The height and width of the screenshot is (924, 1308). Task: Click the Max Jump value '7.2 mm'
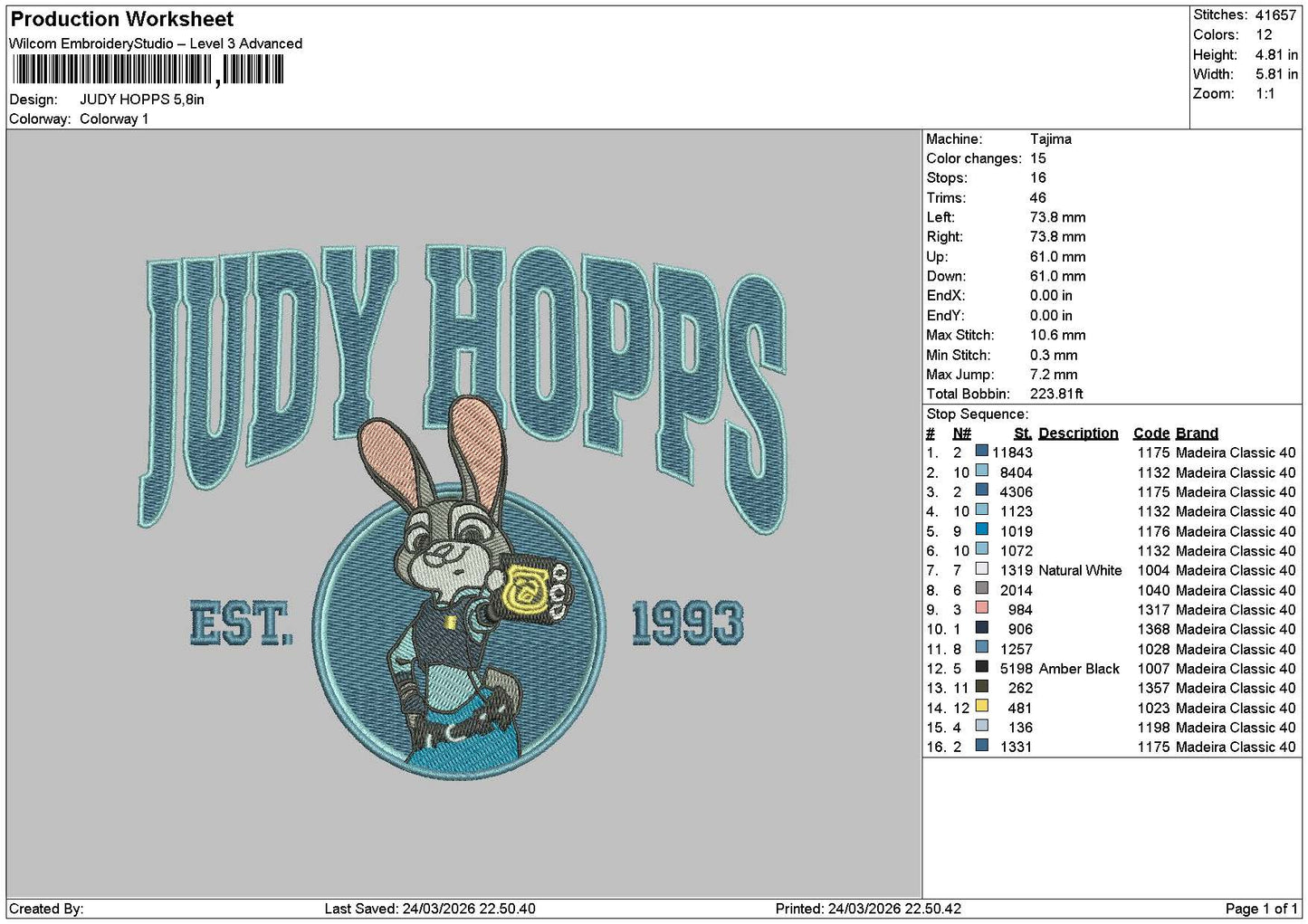1054,375
